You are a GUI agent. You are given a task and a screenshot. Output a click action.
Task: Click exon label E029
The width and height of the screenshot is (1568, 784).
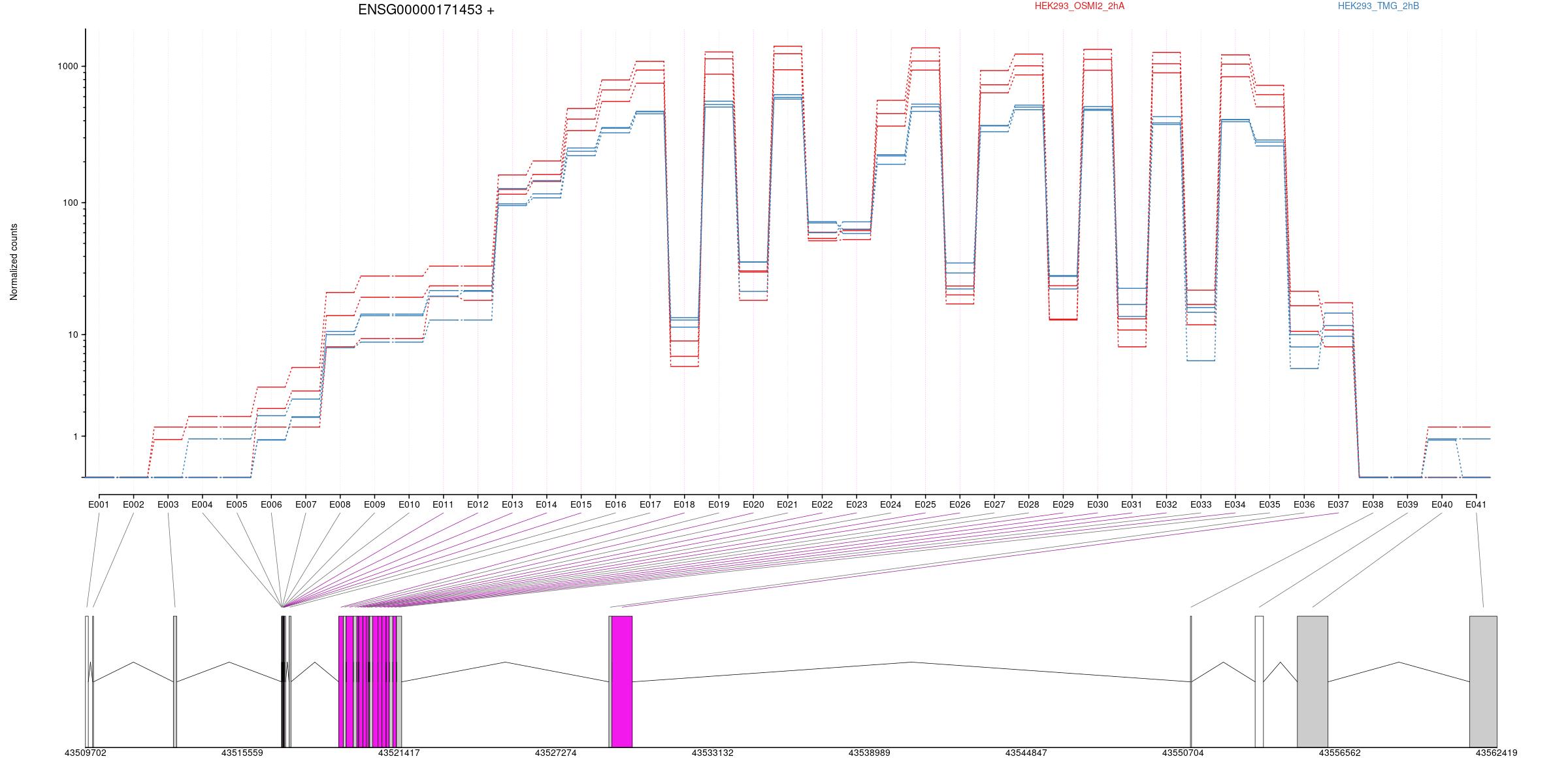pos(1063,504)
